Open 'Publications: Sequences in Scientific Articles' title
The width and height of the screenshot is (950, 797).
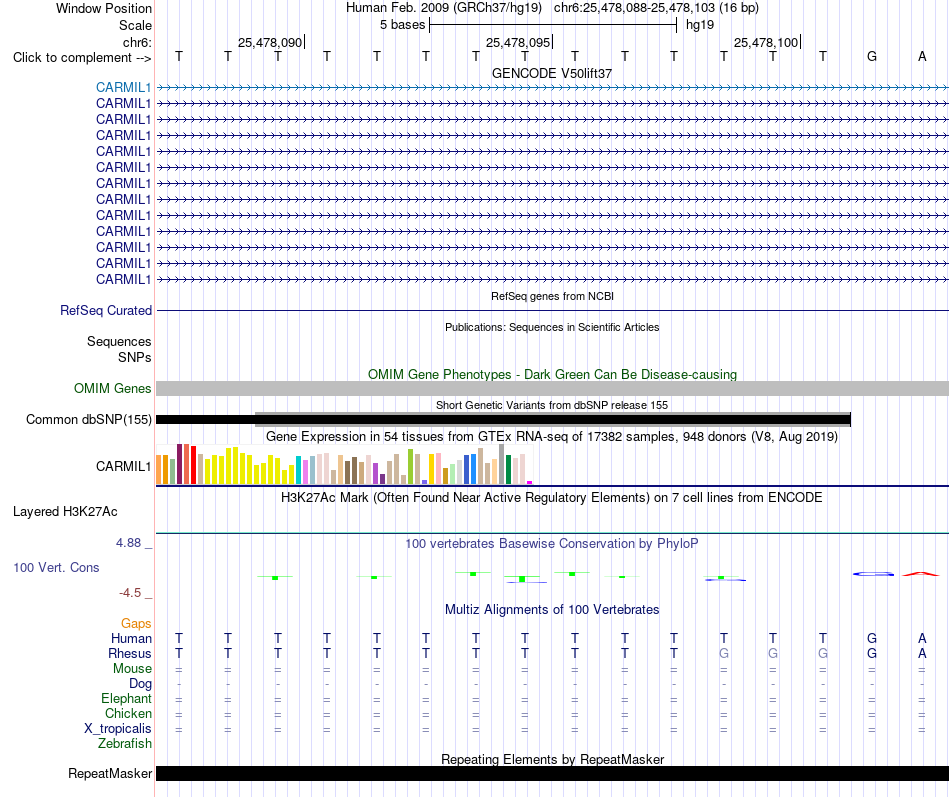(x=552, y=327)
